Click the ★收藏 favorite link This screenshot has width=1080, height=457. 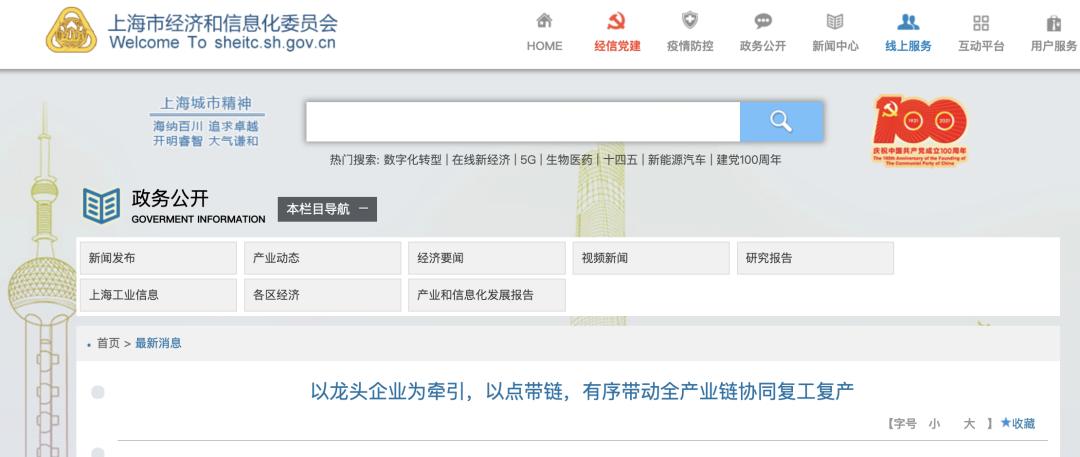[1018, 424]
